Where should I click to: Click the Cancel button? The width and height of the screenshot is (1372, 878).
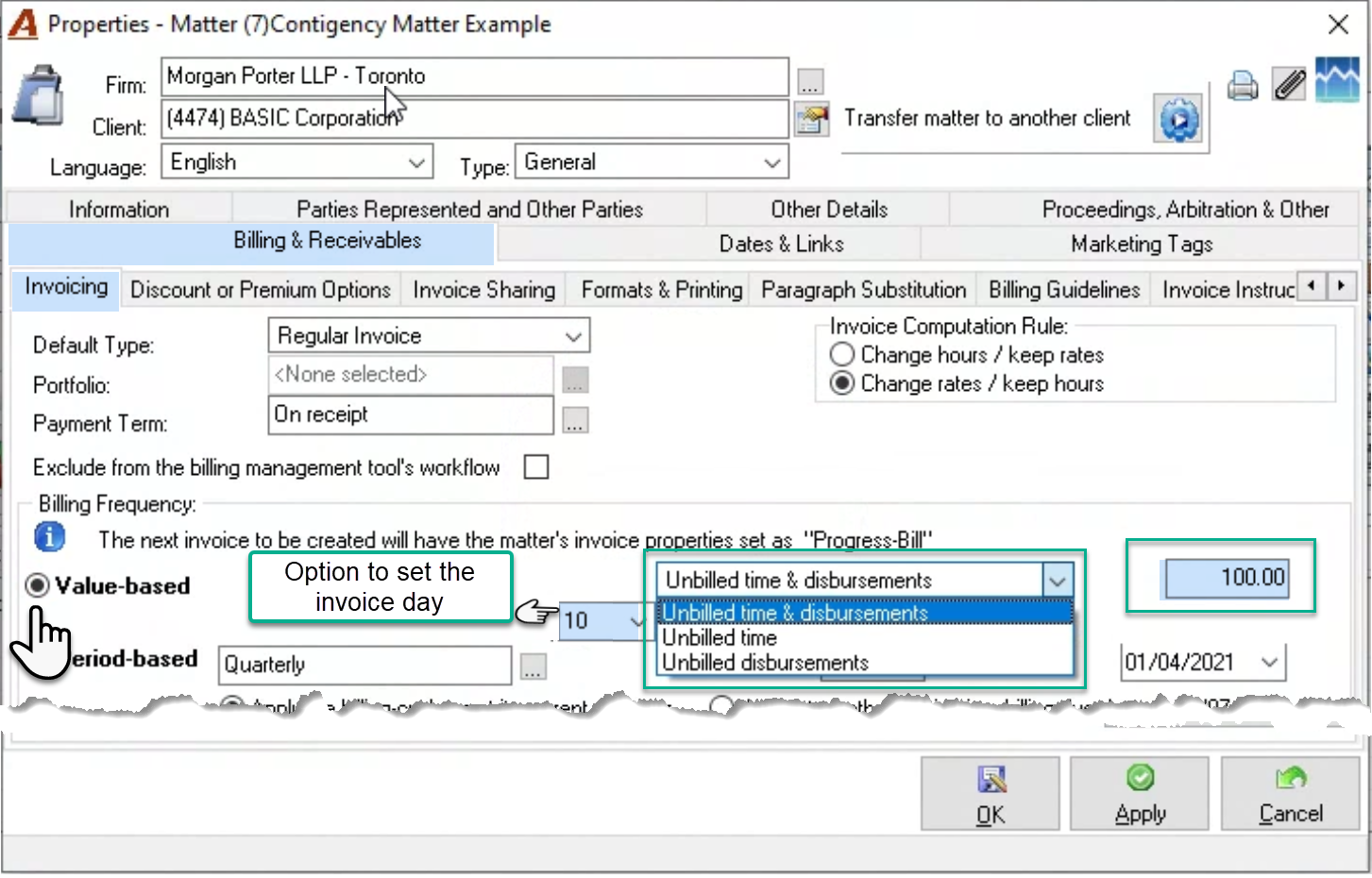(1290, 794)
